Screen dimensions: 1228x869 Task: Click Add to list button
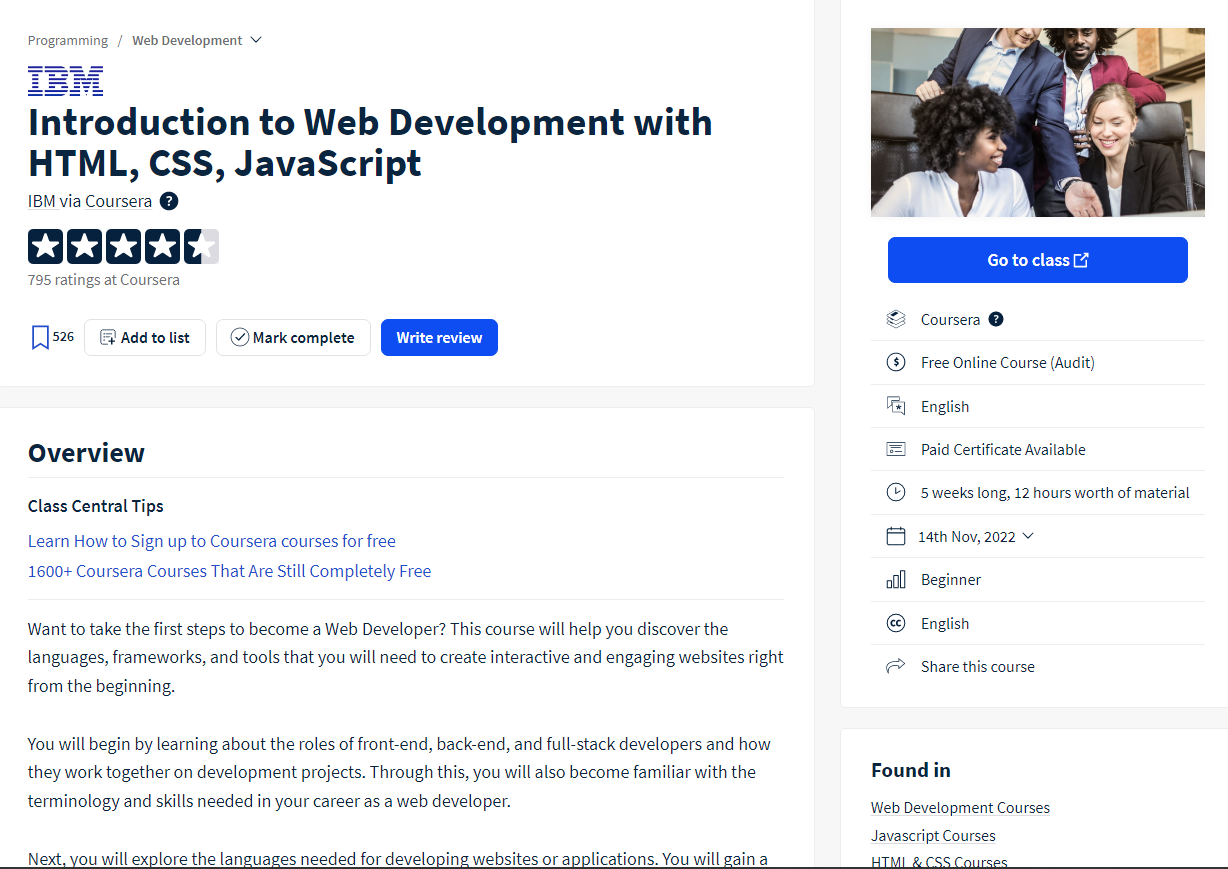(145, 338)
